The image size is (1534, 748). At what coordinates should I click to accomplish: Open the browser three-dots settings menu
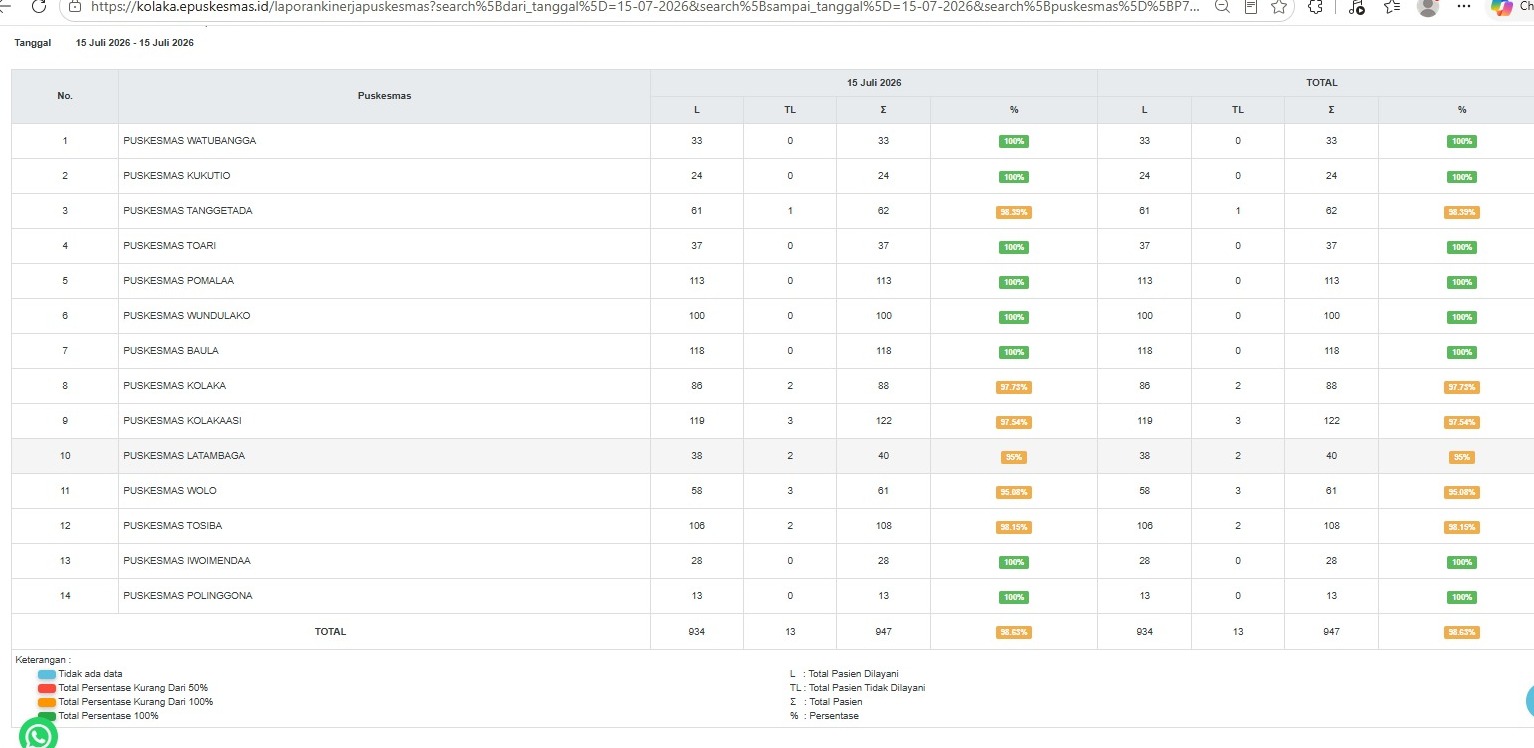[x=1465, y=6]
